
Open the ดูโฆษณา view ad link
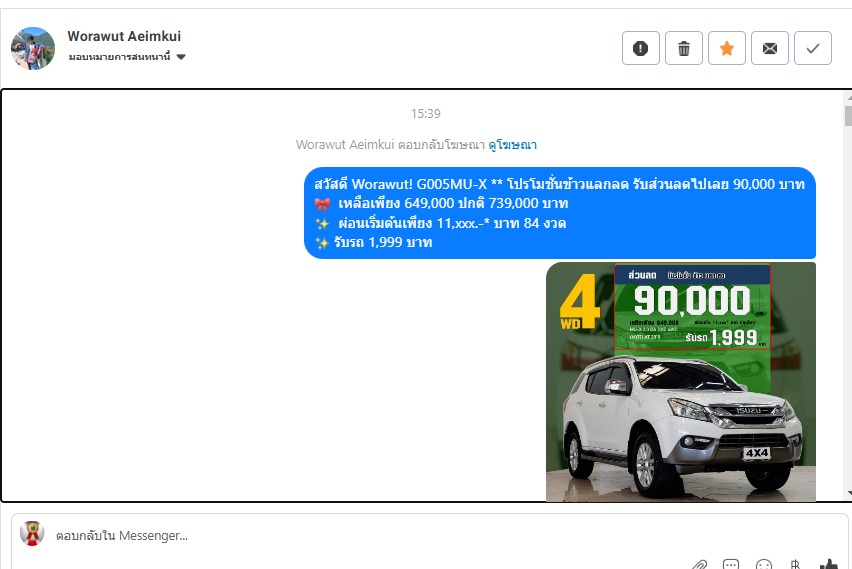[x=512, y=145]
